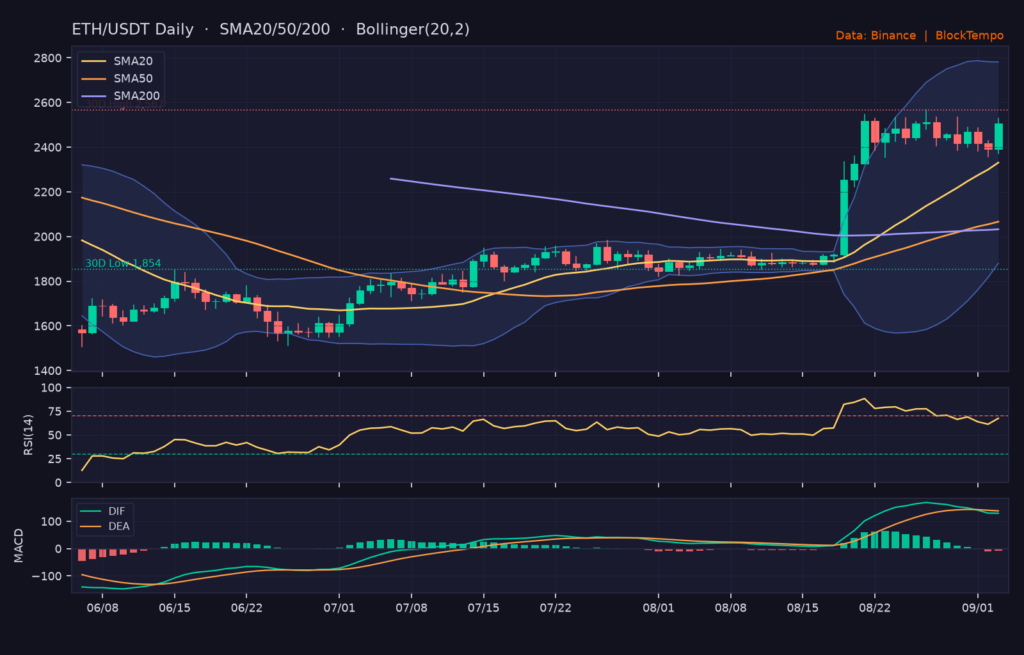The height and width of the screenshot is (655, 1024).
Task: Click the 2200 price axis tick
Action: (x=48, y=192)
